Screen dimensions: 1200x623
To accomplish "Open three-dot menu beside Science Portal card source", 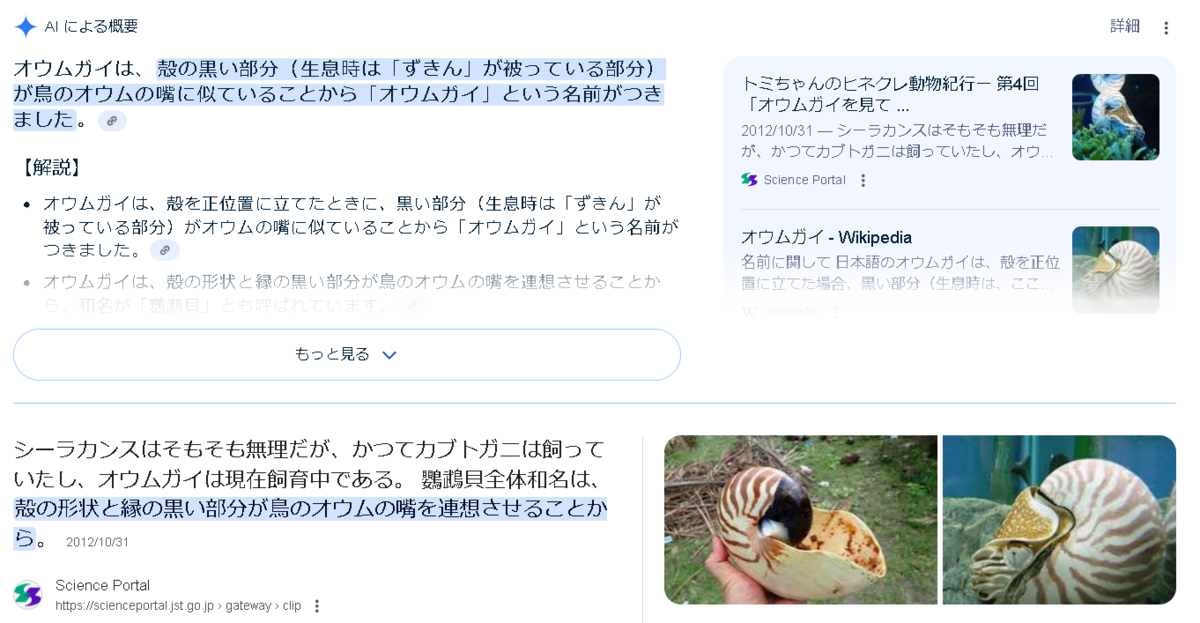I will pyautogui.click(x=864, y=181).
